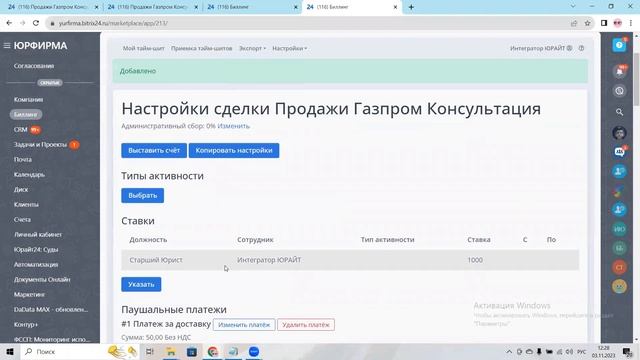Bookmark this page with the star icon
This screenshot has width=640, height=360.
click(x=587, y=23)
